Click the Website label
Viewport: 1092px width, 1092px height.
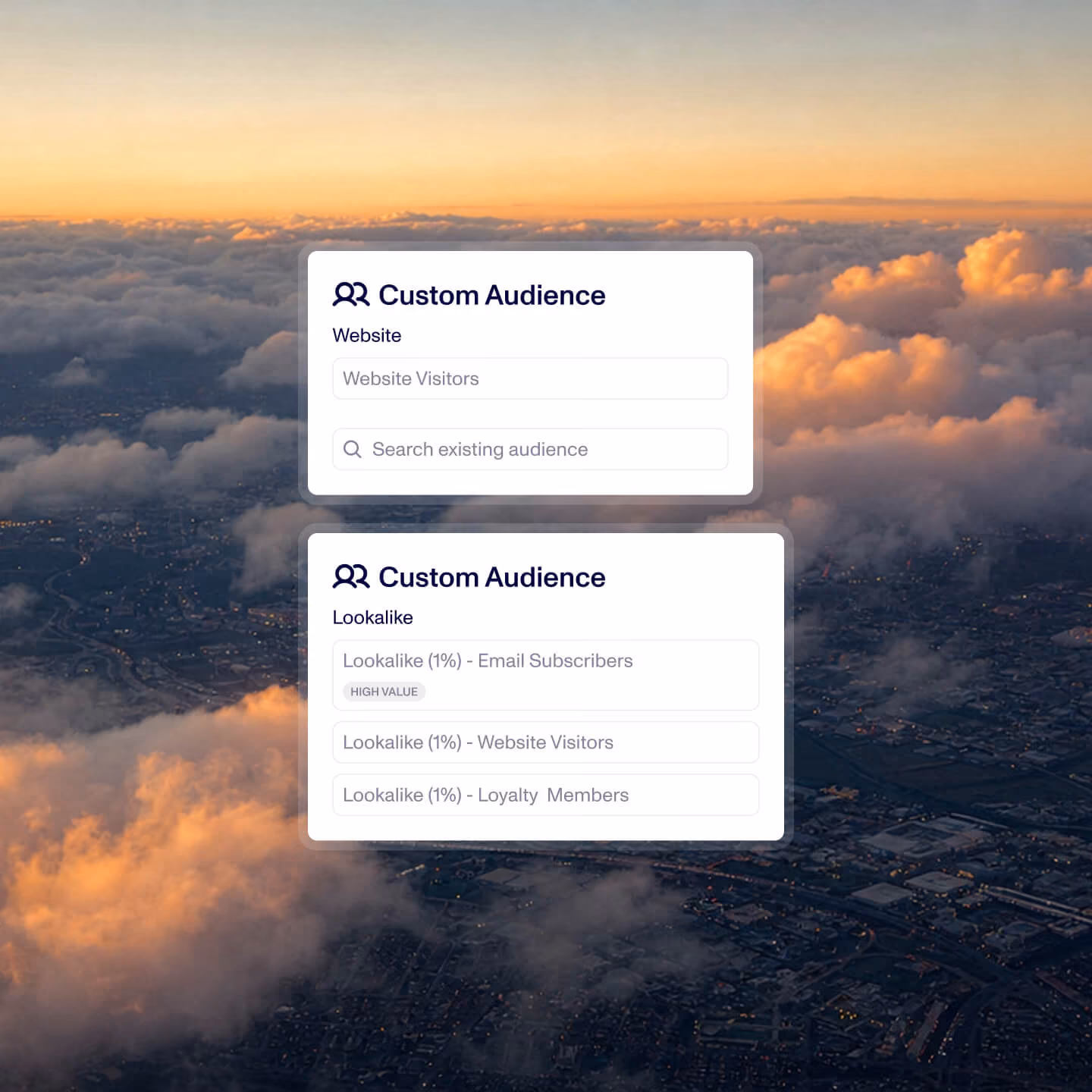pos(367,335)
